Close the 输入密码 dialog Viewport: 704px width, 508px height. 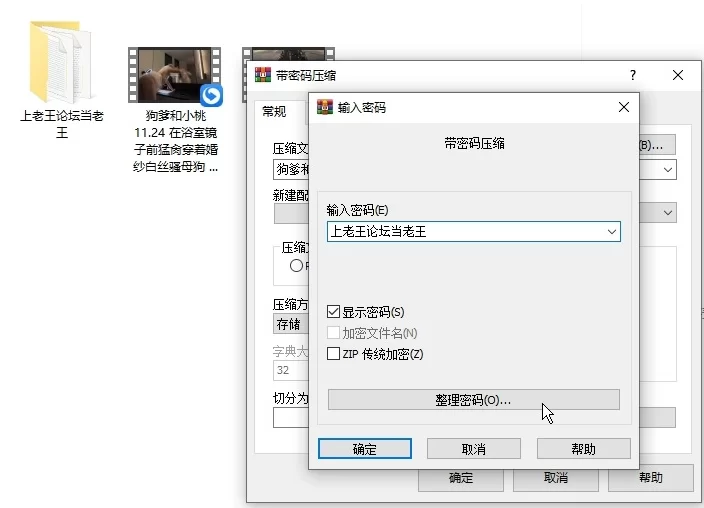pos(624,107)
